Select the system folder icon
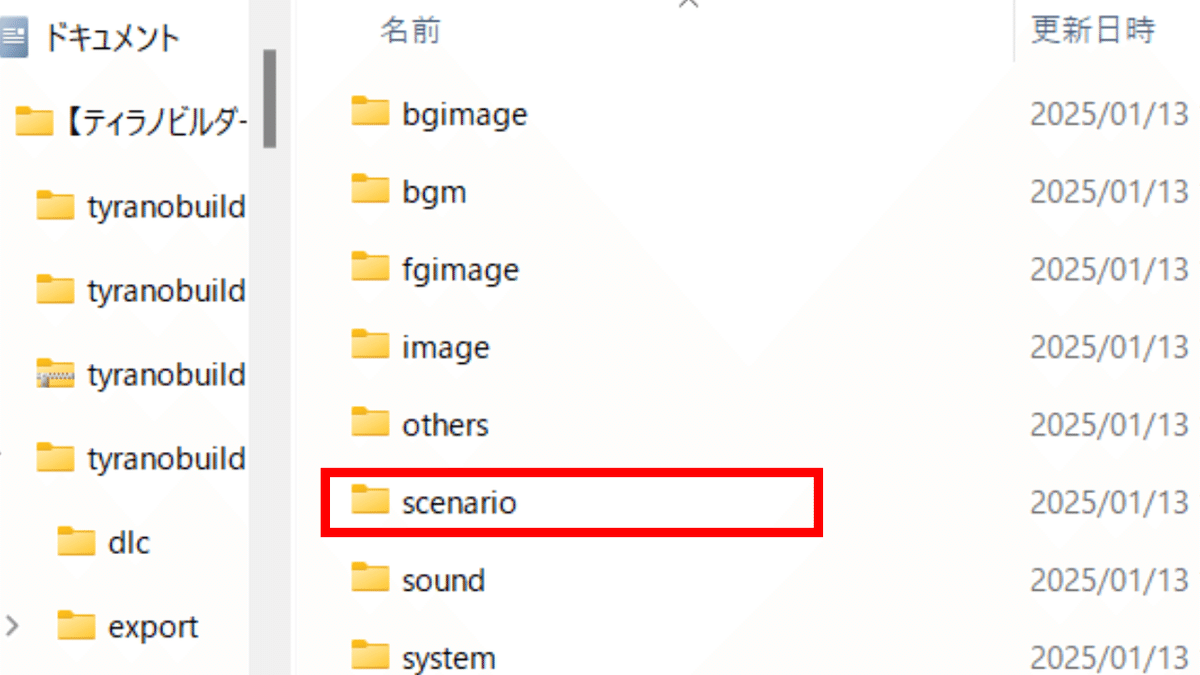Viewport: 1200px width, 675px height. (370, 657)
